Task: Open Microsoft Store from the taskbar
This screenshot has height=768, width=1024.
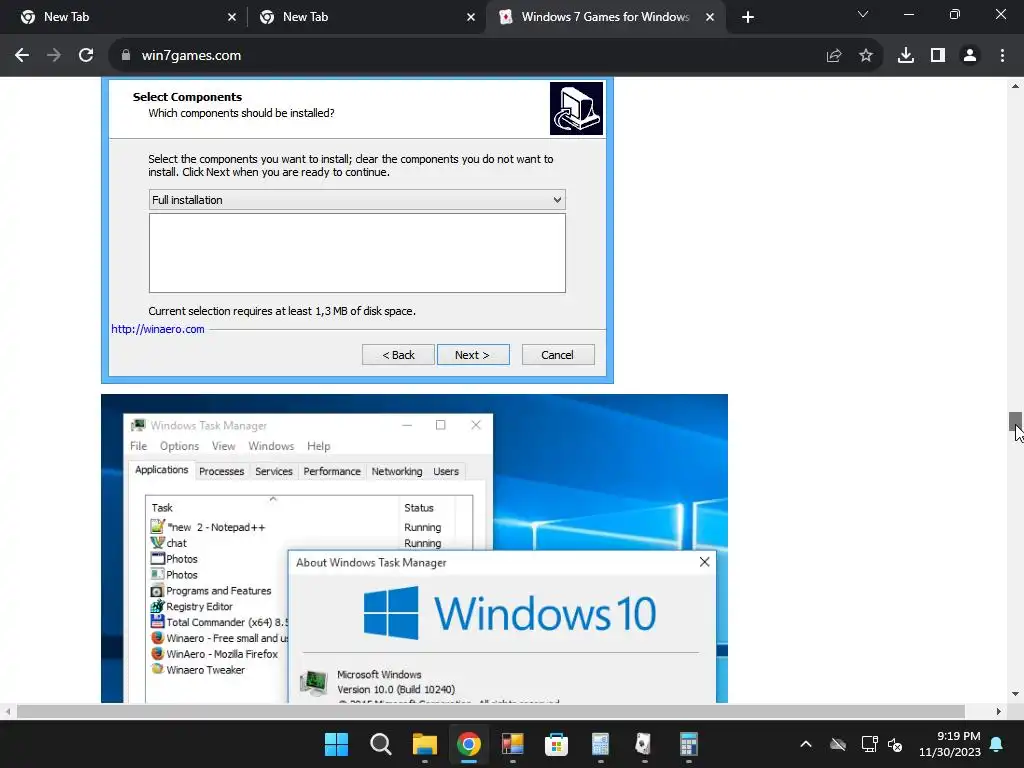Action: coord(556,744)
